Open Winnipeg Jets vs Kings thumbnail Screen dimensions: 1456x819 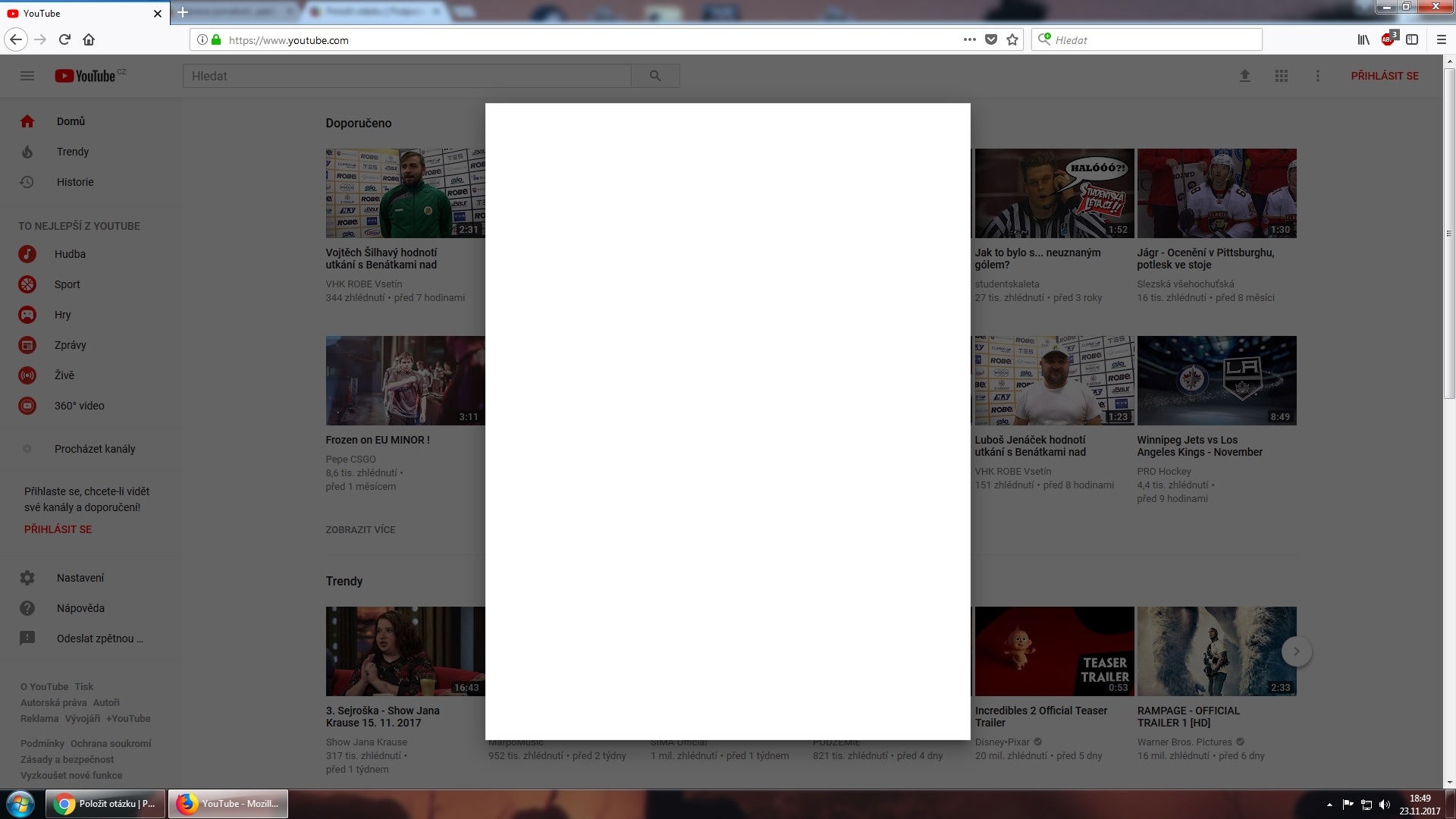(1216, 381)
